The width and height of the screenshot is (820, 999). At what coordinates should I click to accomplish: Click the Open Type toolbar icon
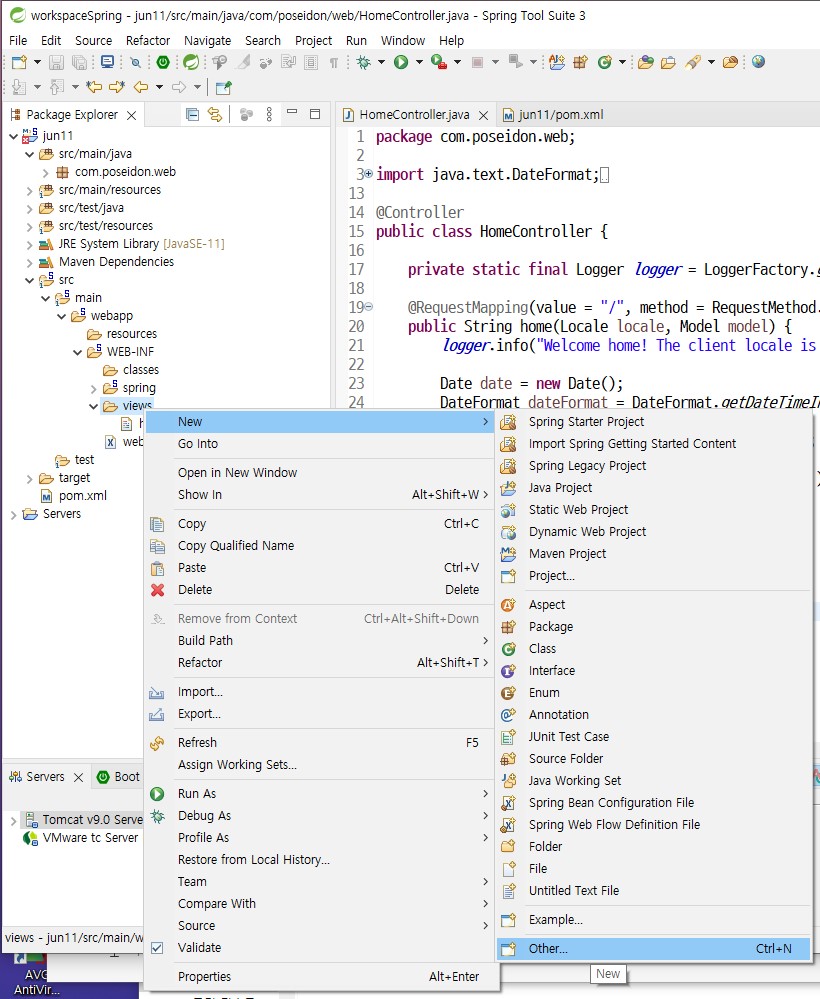coord(645,62)
